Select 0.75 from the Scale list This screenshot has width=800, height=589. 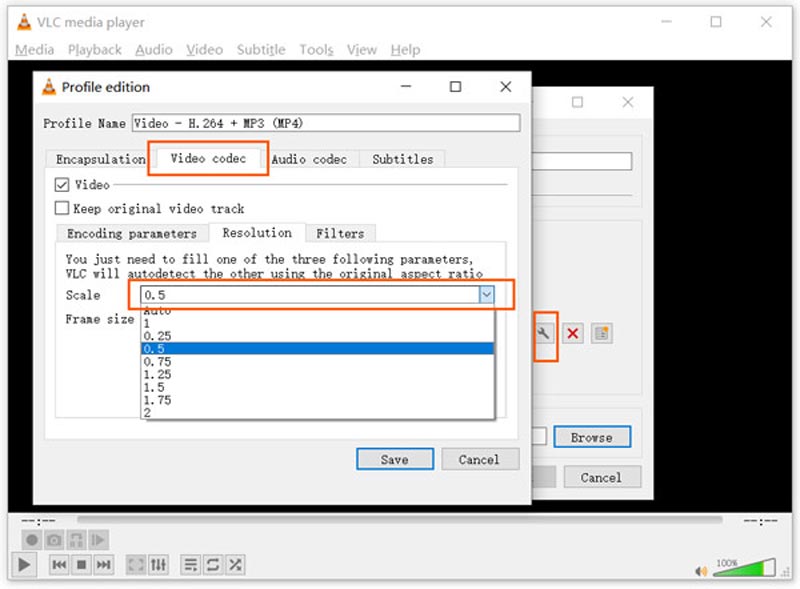click(x=157, y=362)
